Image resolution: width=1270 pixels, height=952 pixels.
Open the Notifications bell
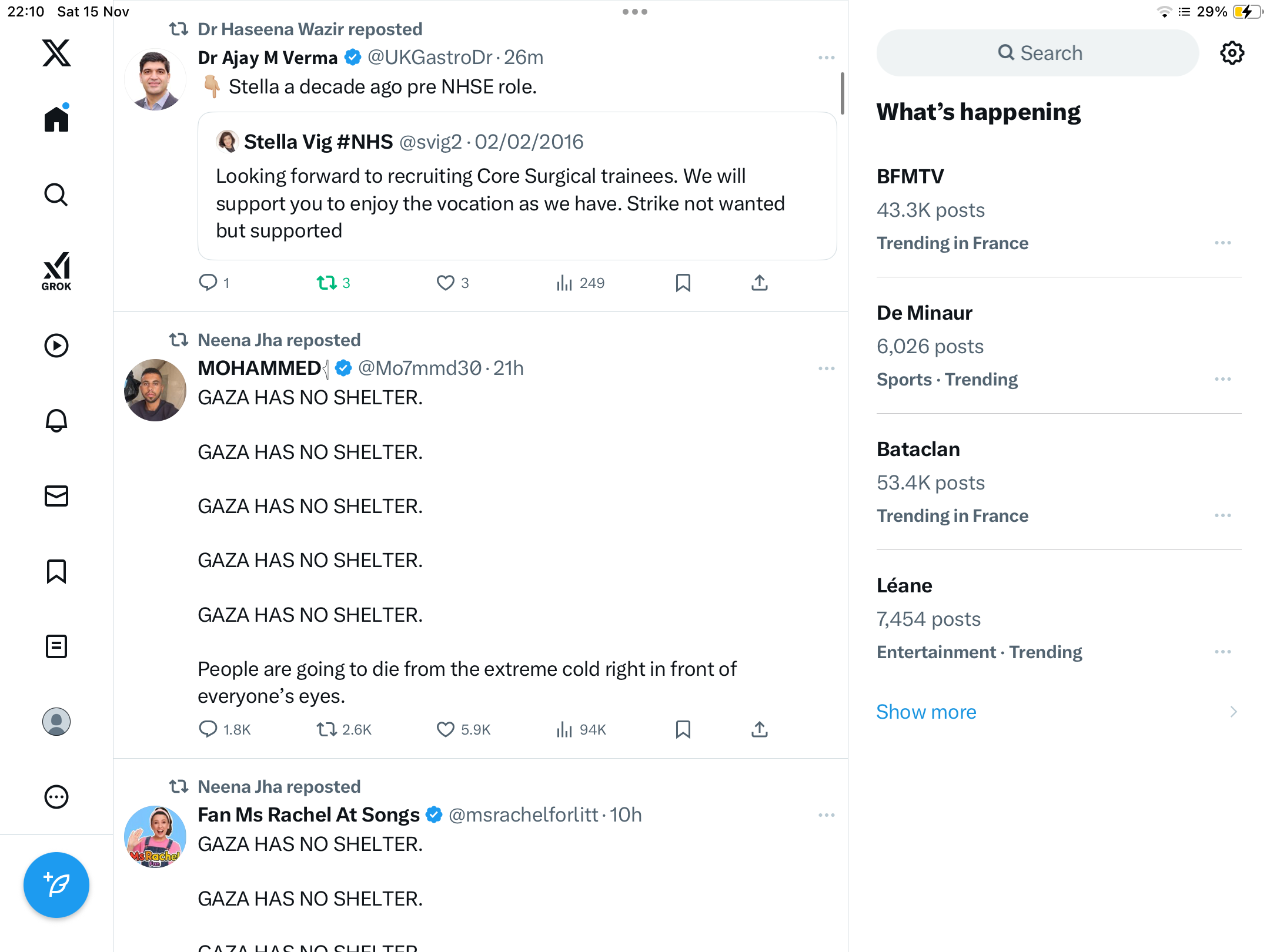tap(56, 421)
